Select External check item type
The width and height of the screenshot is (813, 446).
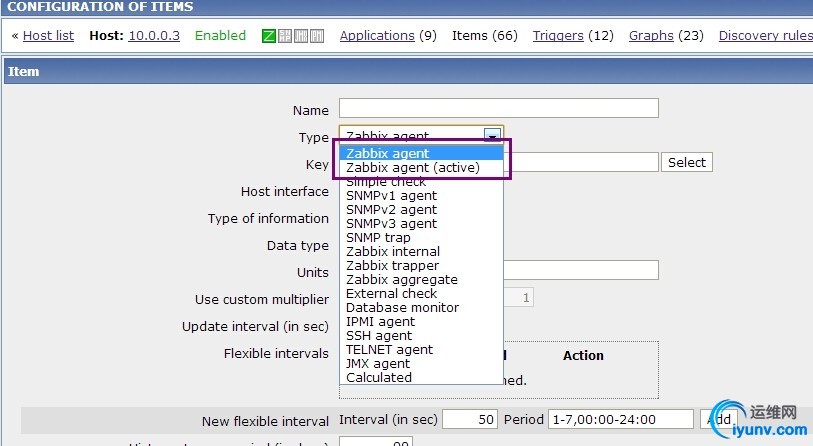pyautogui.click(x=421, y=294)
